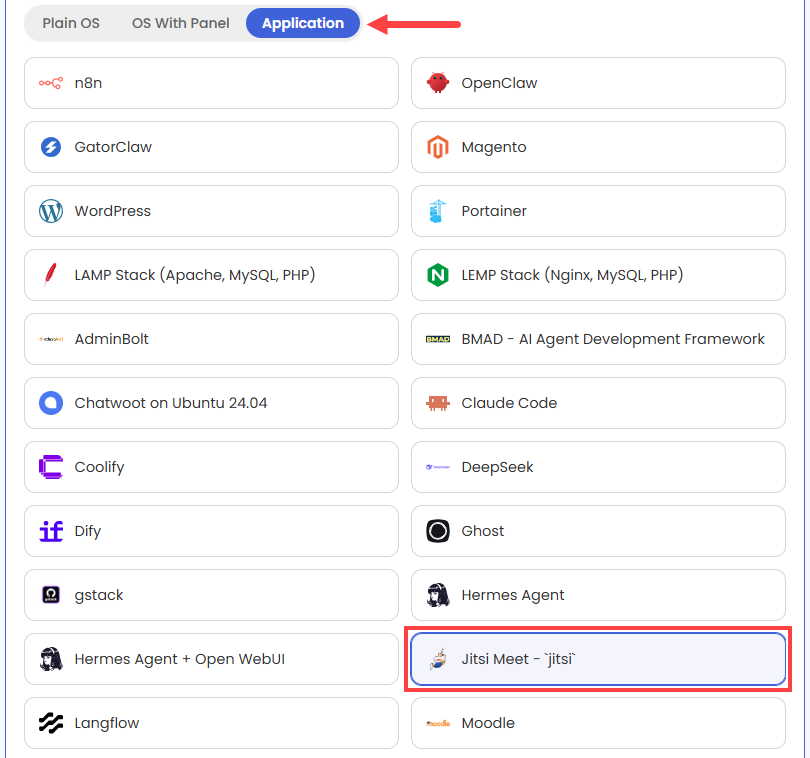This screenshot has height=758, width=810.
Task: Select the Application tab
Action: pyautogui.click(x=303, y=23)
